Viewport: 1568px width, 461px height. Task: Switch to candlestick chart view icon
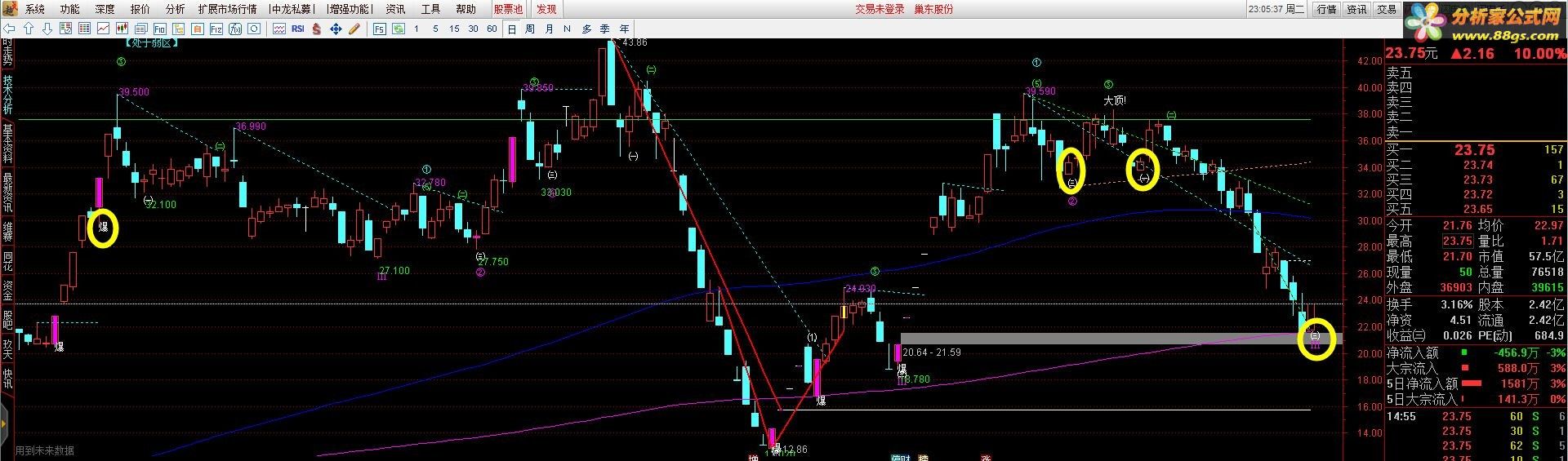tap(122, 29)
